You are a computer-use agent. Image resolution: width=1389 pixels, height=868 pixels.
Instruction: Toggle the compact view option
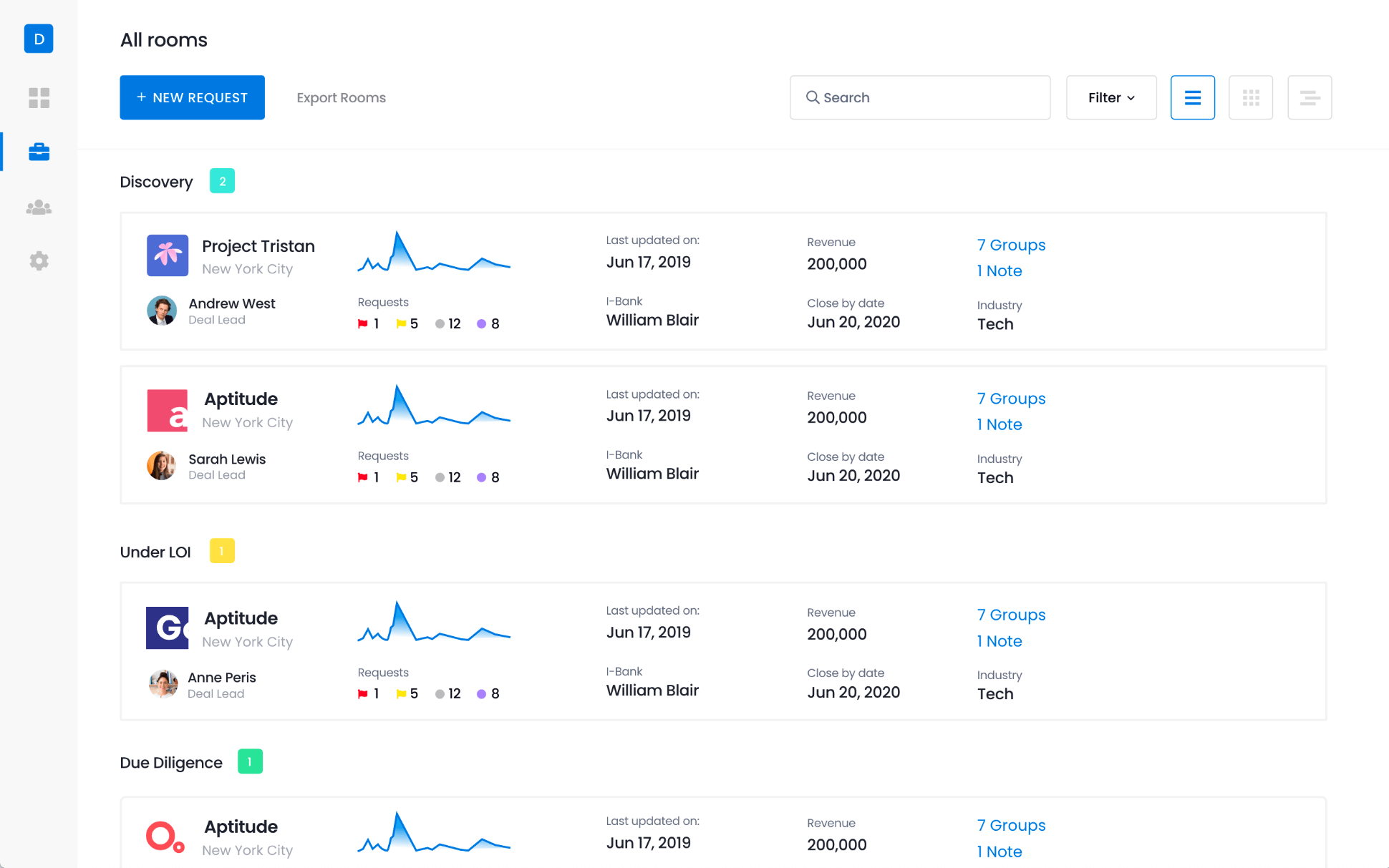point(1310,97)
